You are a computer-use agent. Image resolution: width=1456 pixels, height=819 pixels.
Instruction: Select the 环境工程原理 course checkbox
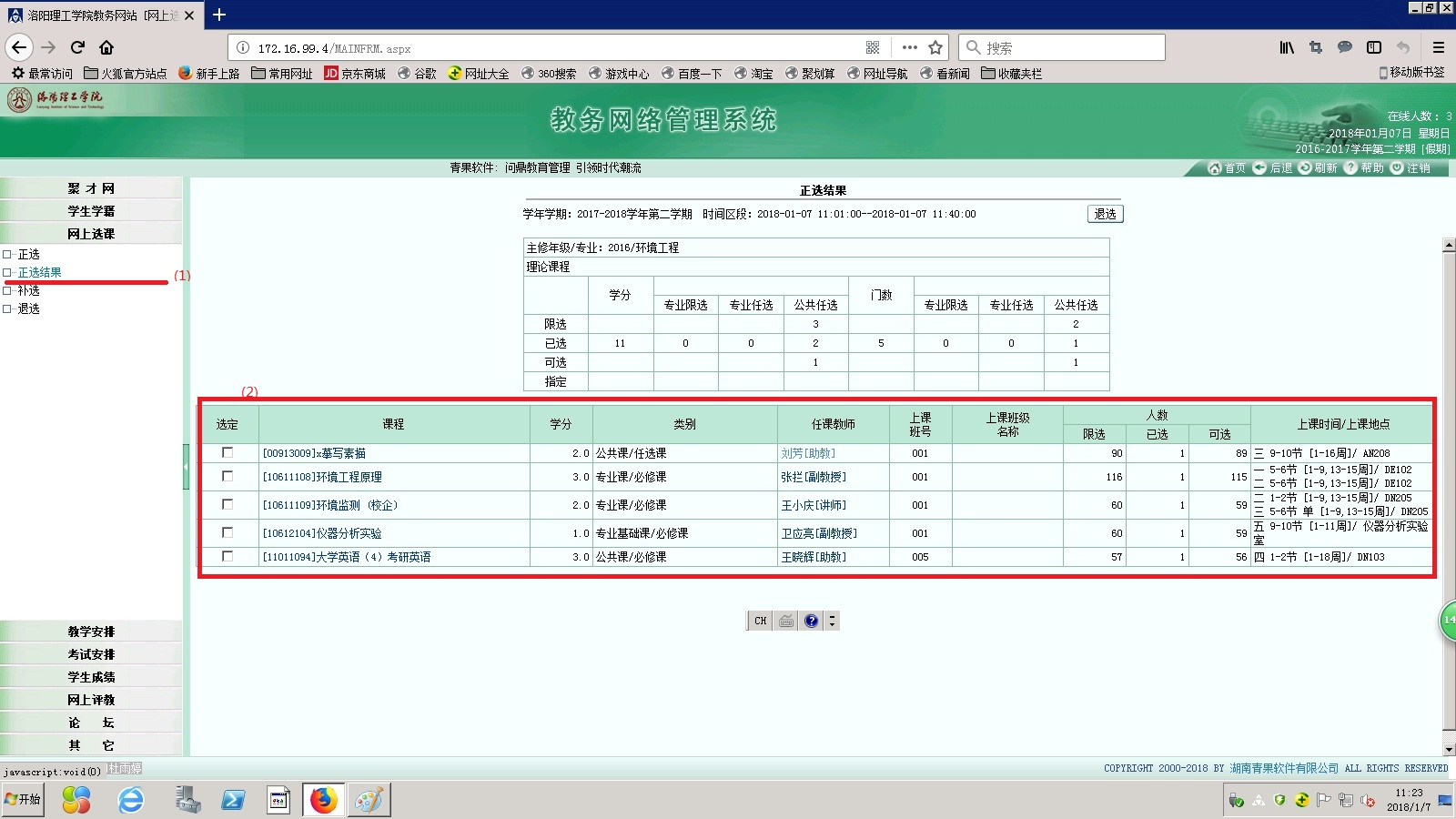227,476
